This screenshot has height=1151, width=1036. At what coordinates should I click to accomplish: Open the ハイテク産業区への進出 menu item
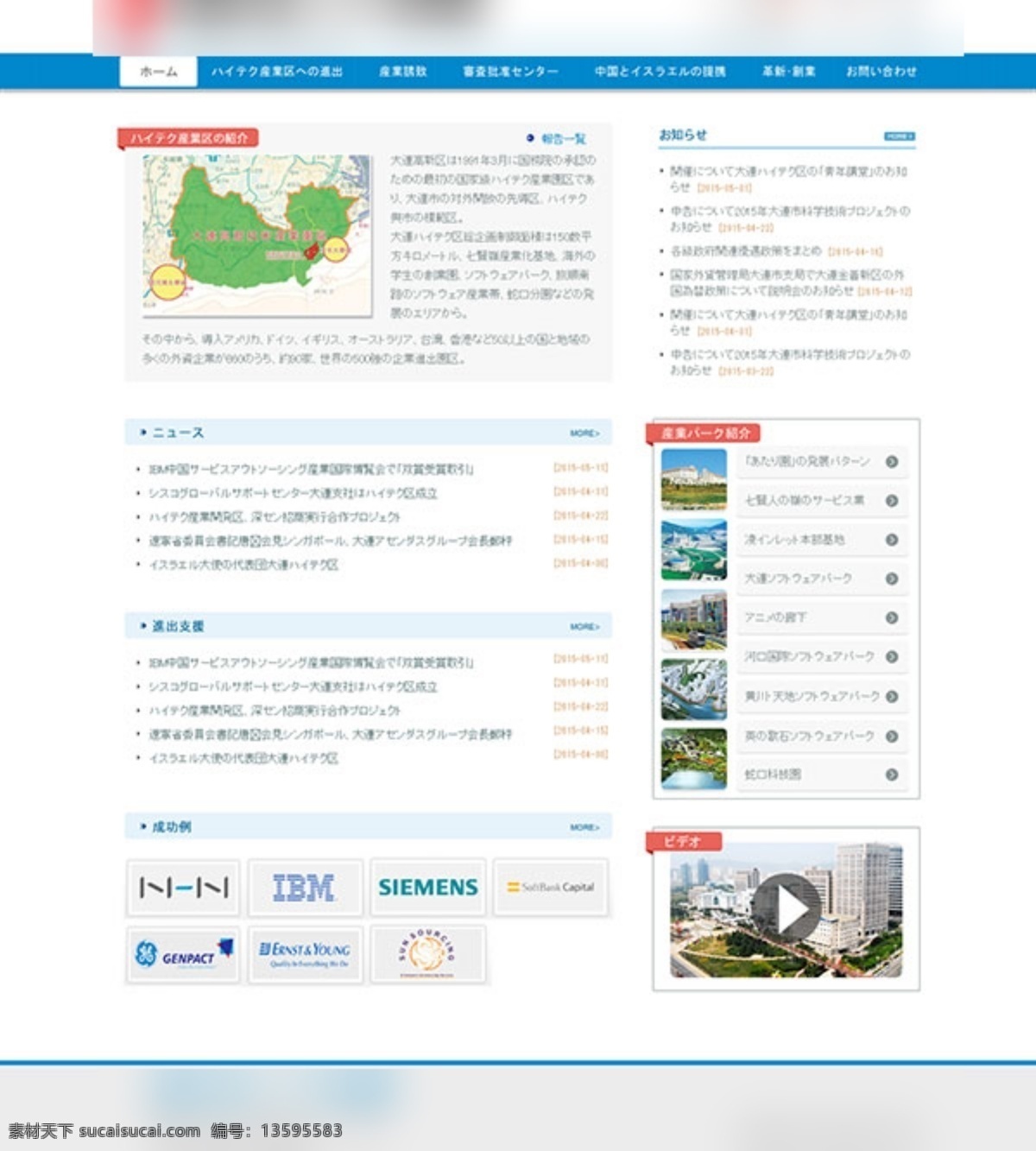(x=277, y=72)
